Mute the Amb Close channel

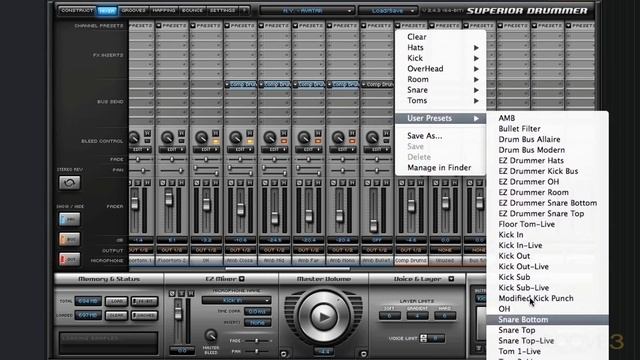point(249,182)
